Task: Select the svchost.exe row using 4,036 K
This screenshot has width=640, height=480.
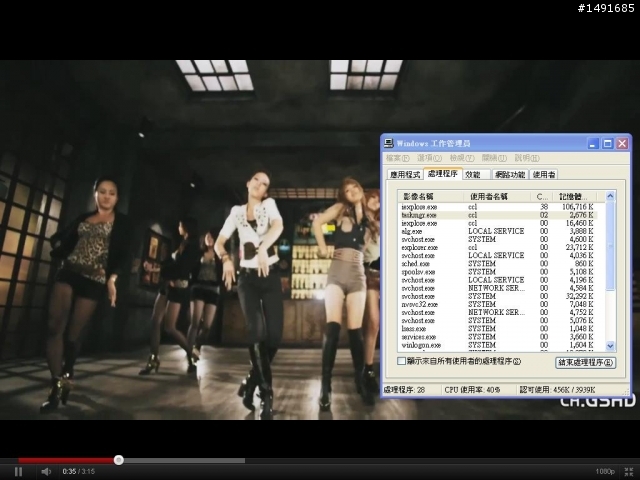Action: click(498, 256)
